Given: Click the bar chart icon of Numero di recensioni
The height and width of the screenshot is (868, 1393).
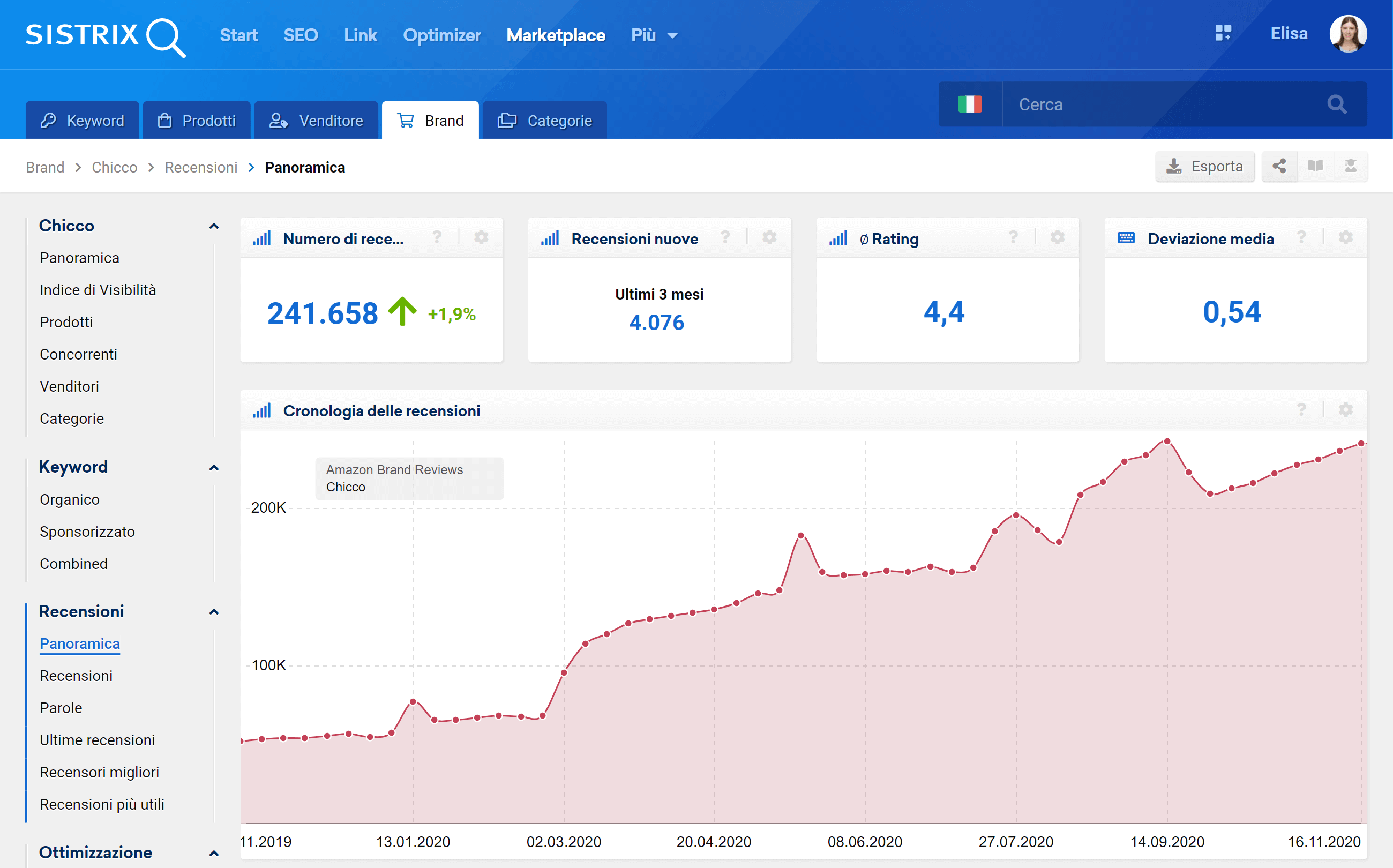Looking at the screenshot, I should [x=262, y=238].
